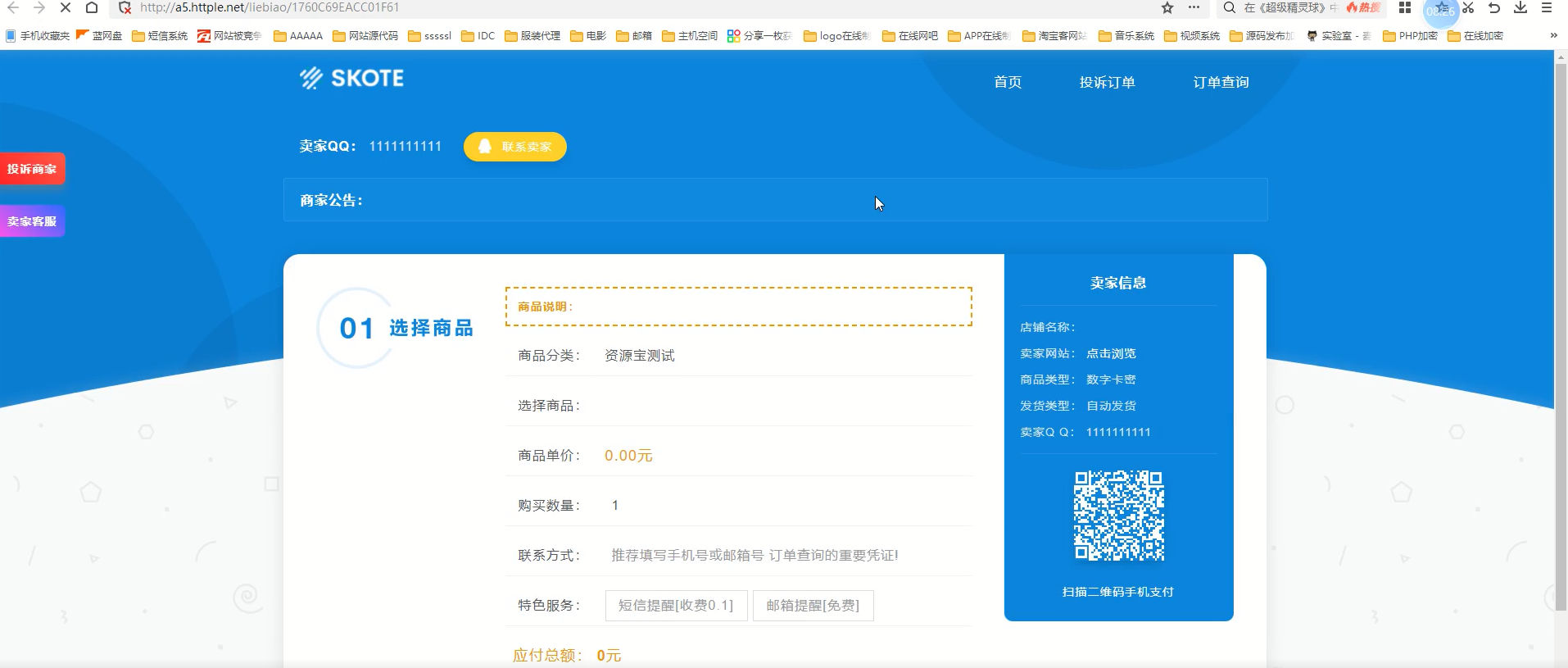Open the 订单查询 navigation item

point(1221,82)
